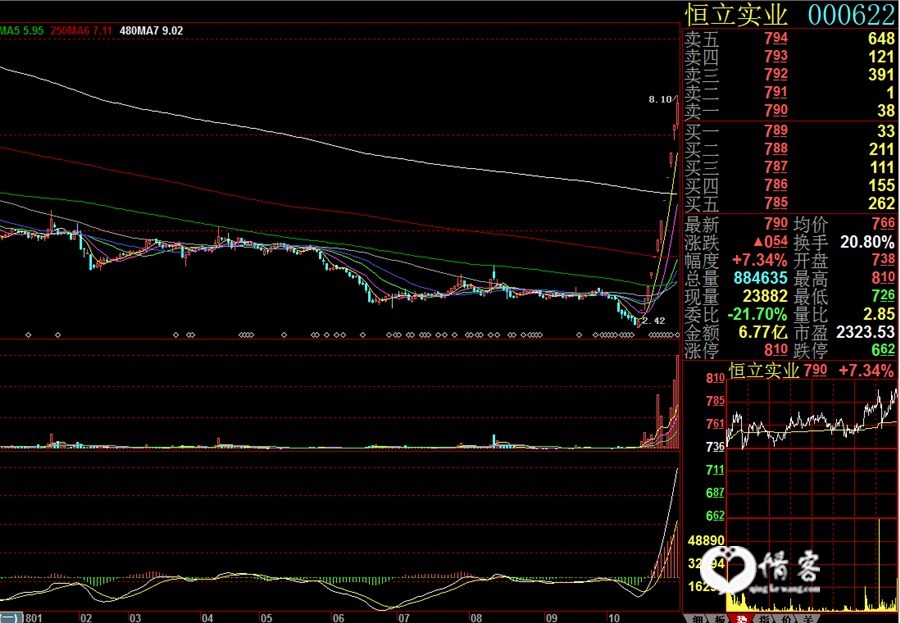Screen dimensions: 900x623
Task: Jump to the 801 date label on the time axis
Action: coord(34,618)
